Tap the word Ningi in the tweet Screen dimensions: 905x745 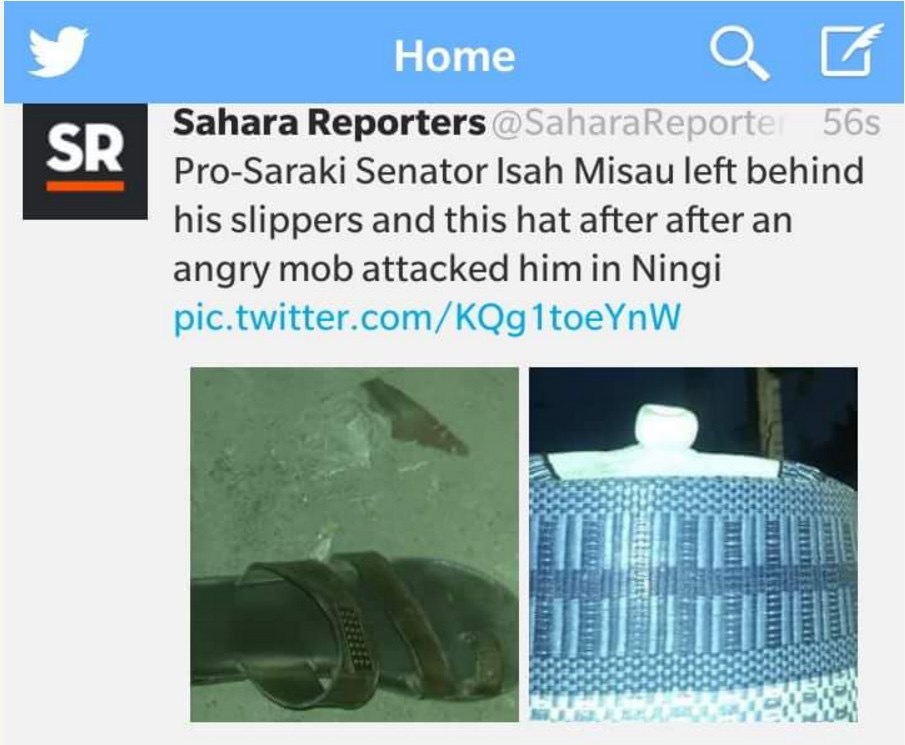(676, 269)
